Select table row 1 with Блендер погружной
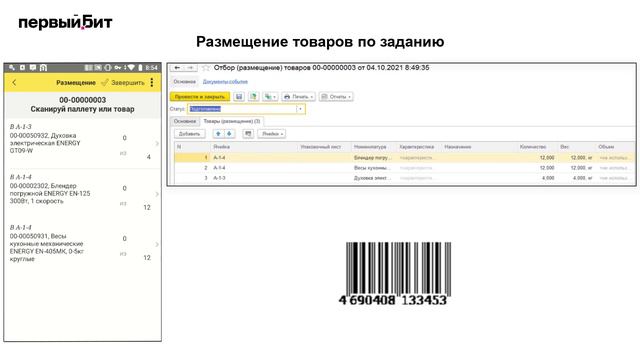 405,158
